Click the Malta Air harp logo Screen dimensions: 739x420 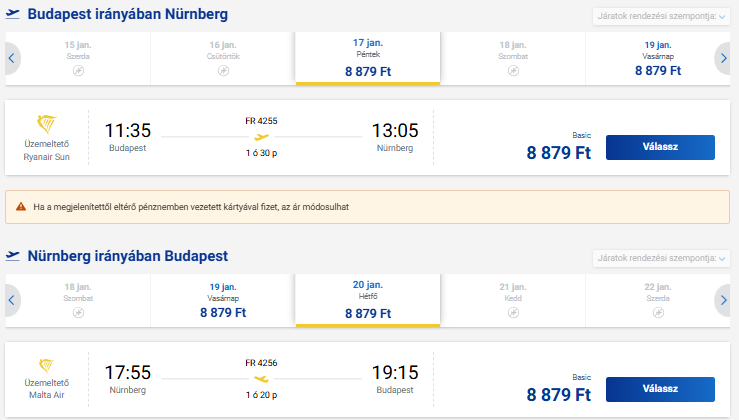pos(46,366)
